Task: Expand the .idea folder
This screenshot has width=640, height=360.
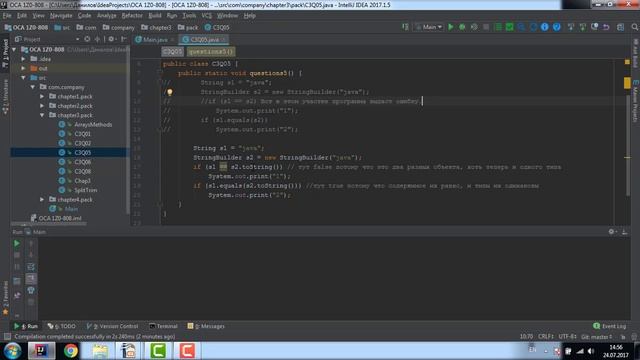Action: pos(23,59)
